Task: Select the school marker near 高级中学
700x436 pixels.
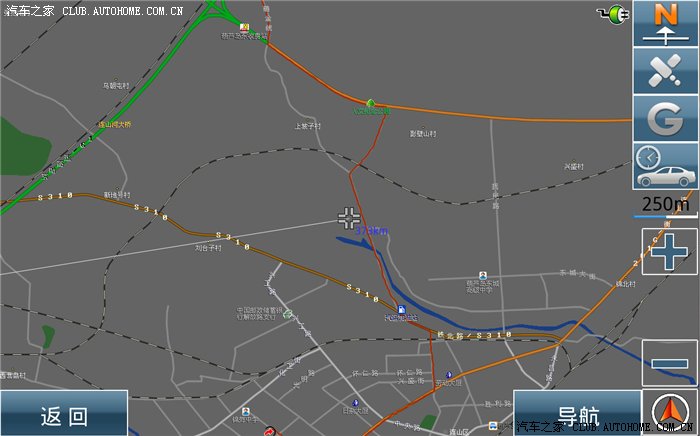Action: [x=483, y=275]
